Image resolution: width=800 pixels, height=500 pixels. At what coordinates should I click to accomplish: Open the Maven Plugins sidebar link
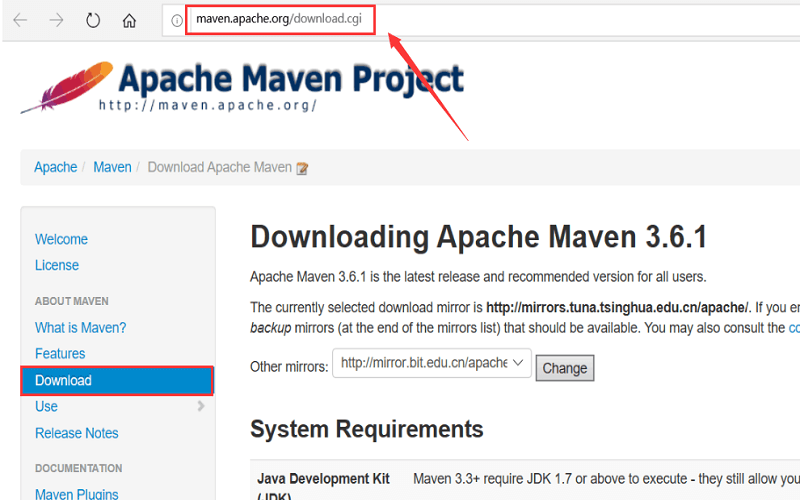(77, 493)
